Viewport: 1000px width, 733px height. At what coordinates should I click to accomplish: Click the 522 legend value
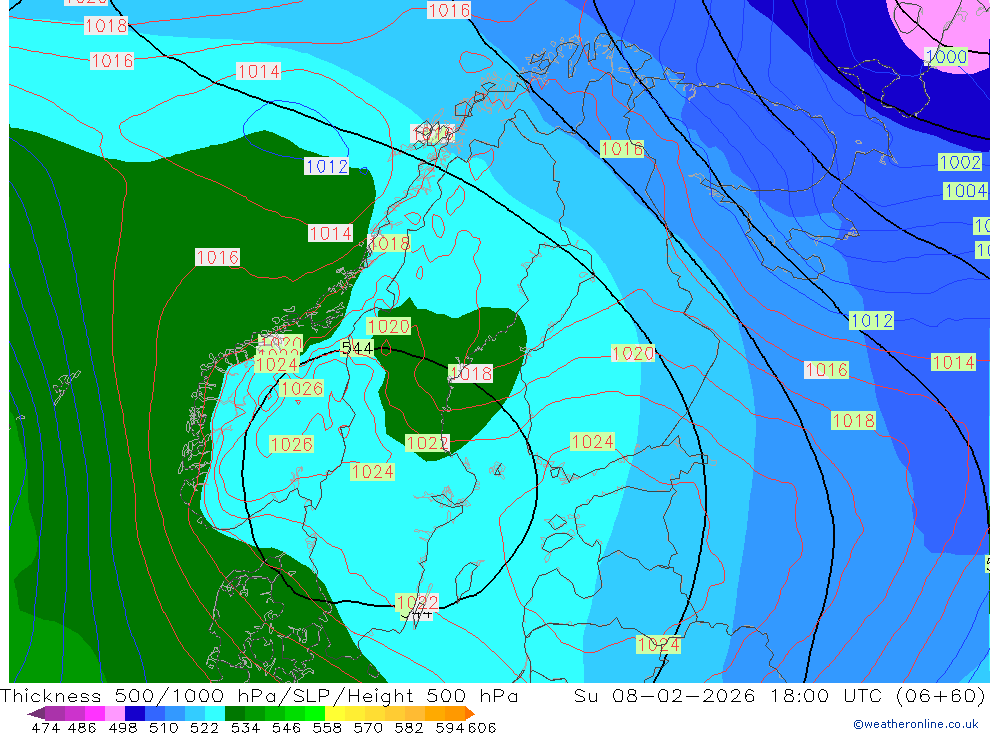point(204,727)
